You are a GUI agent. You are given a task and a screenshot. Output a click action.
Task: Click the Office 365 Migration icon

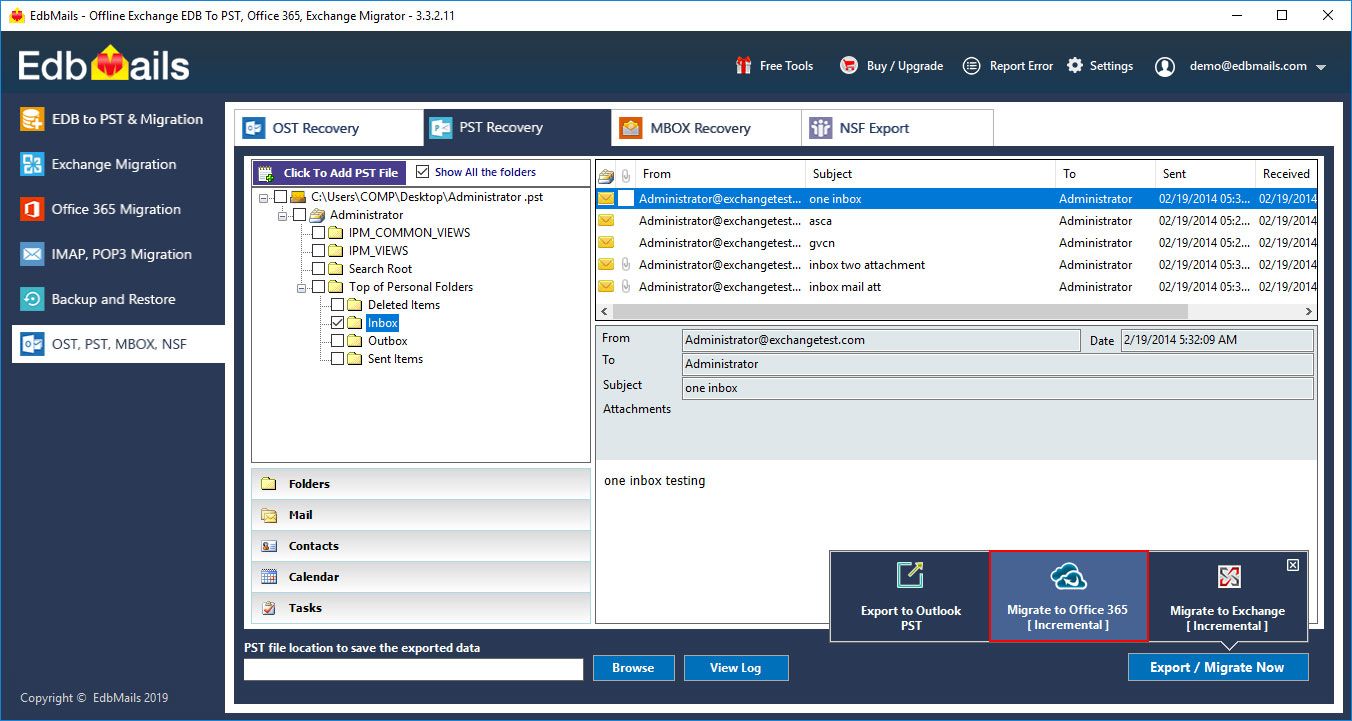point(32,209)
